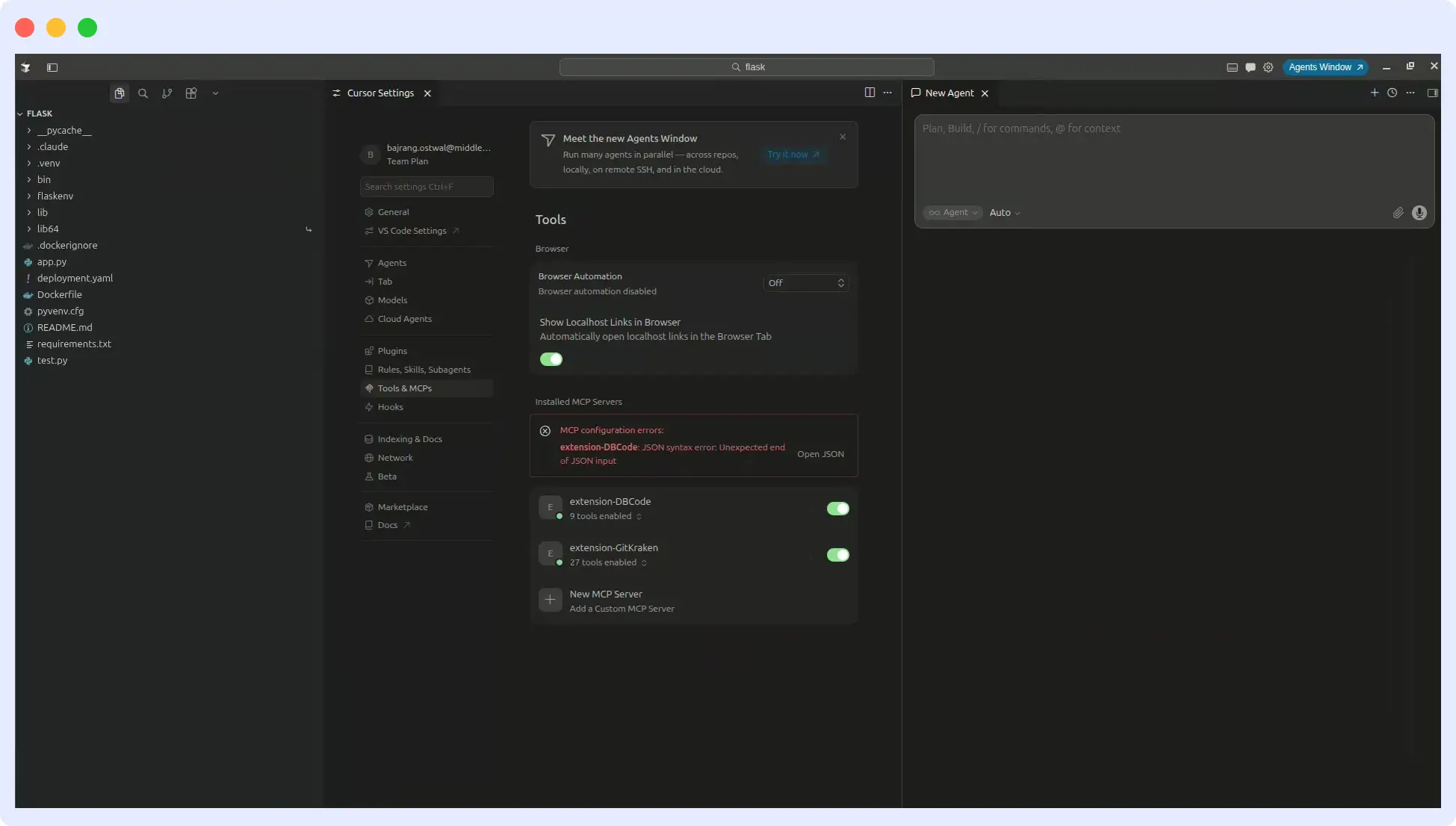Open General settings section

click(427, 212)
